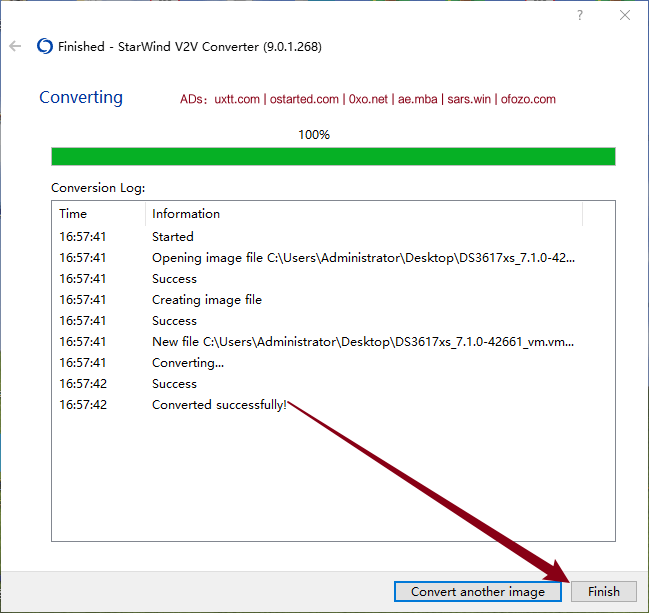
Task: Click the 100% progress label
Action: (314, 135)
